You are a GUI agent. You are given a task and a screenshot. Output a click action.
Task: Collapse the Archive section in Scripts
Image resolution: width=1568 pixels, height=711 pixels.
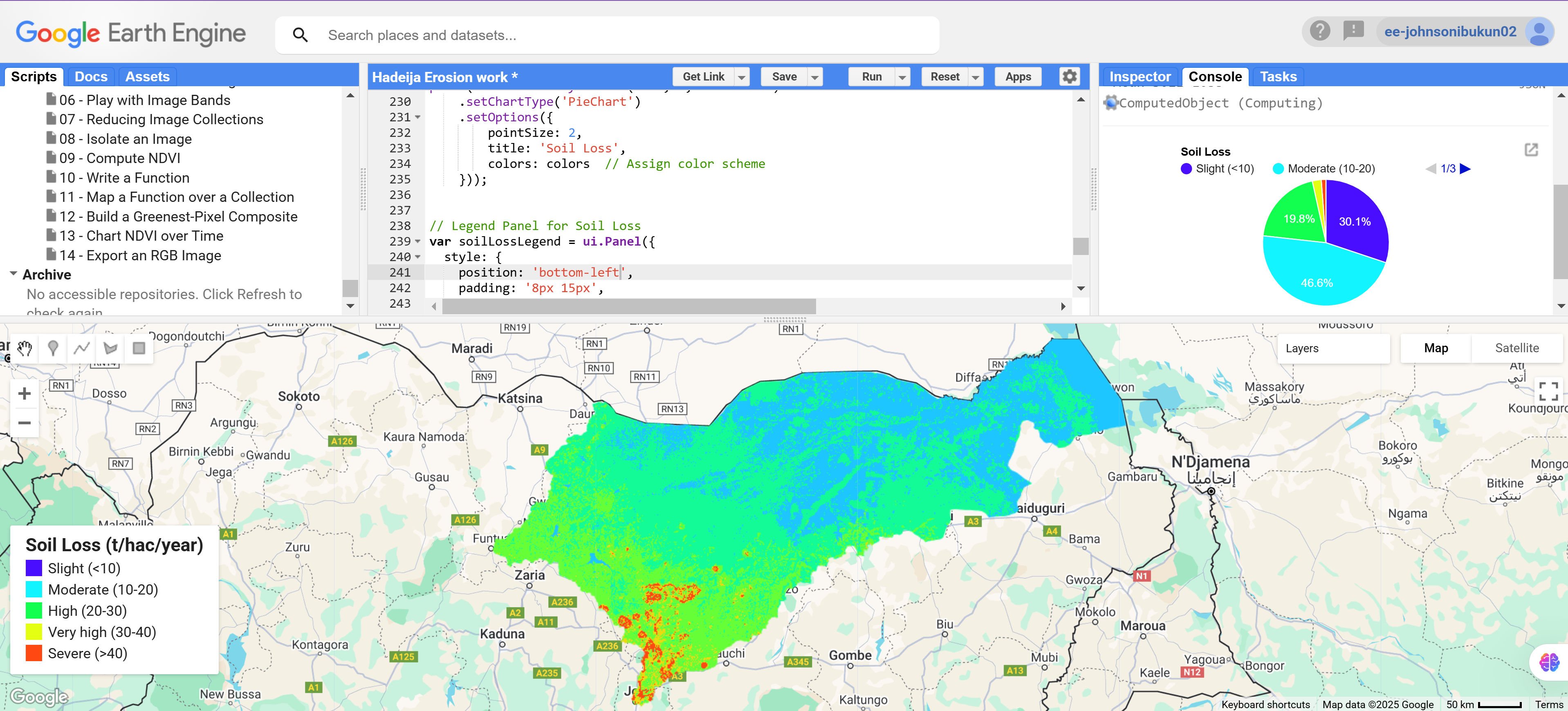(x=13, y=274)
